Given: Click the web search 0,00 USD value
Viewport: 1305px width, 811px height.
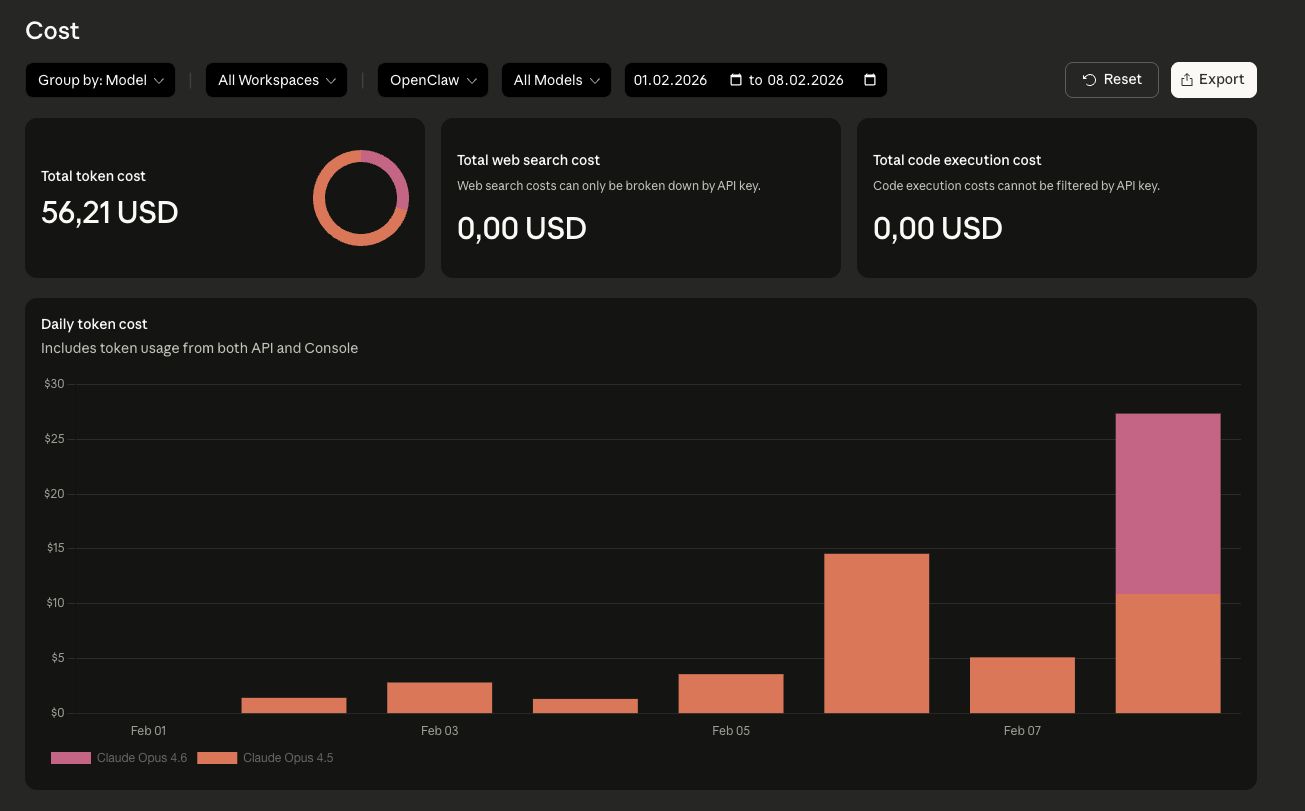Looking at the screenshot, I should click(x=522, y=228).
